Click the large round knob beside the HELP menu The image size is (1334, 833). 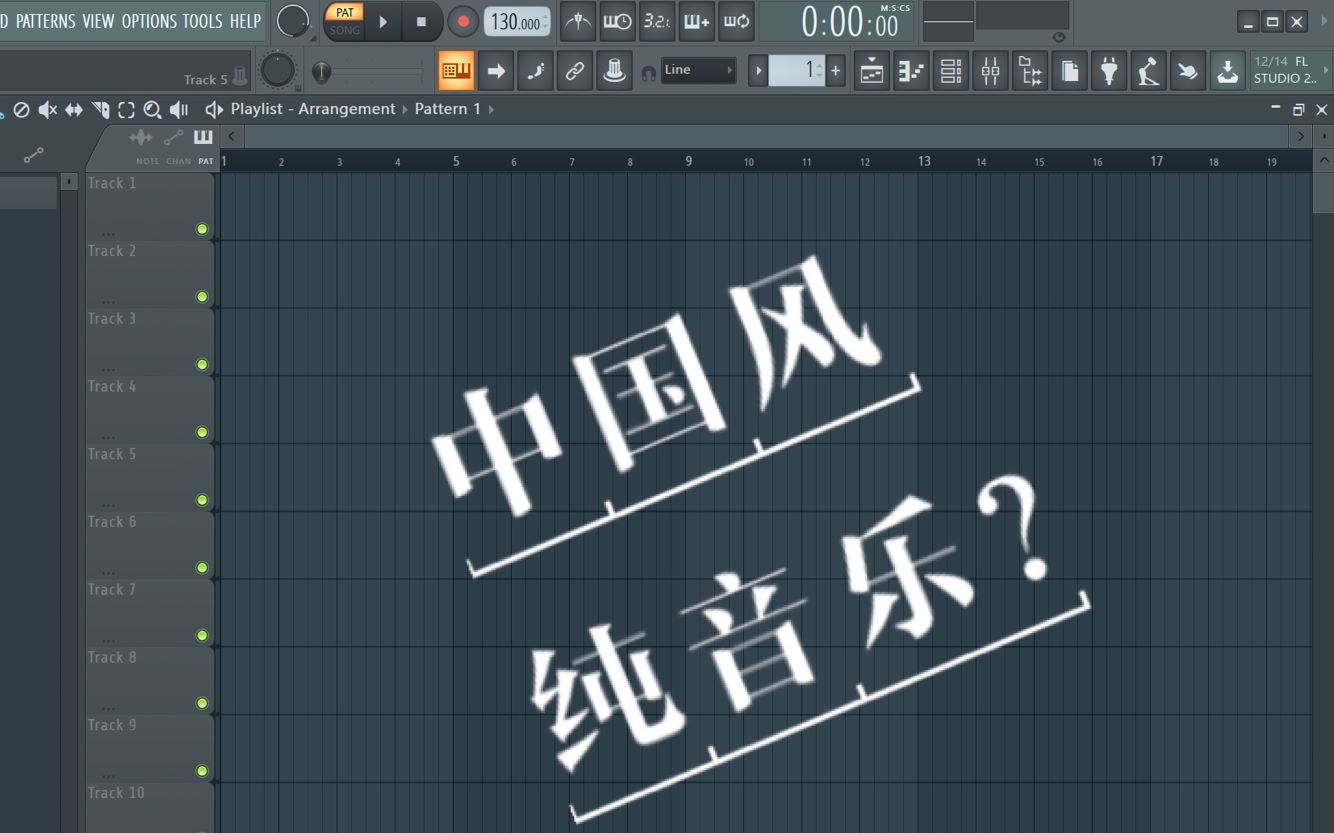293,21
